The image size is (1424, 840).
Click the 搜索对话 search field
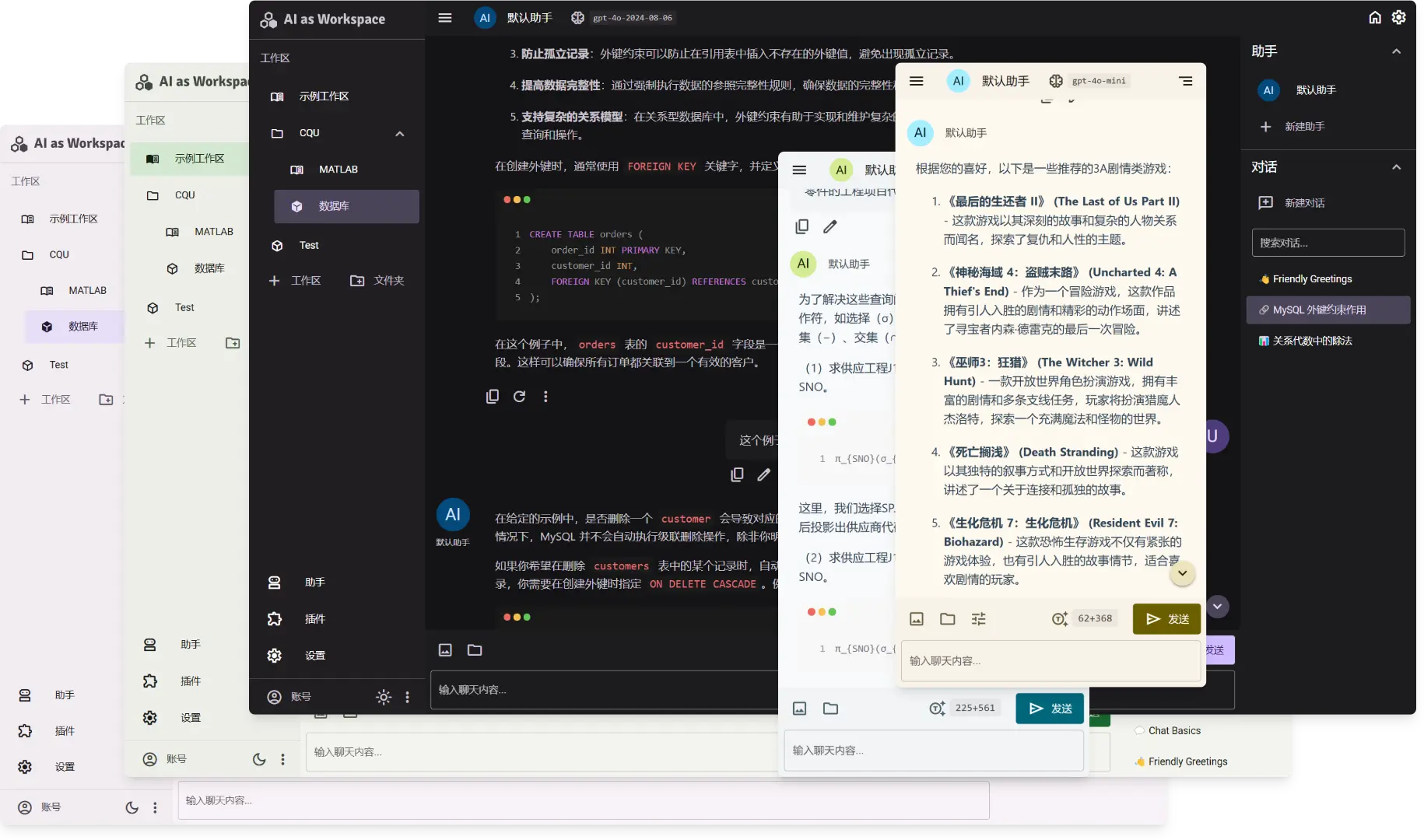1328,243
